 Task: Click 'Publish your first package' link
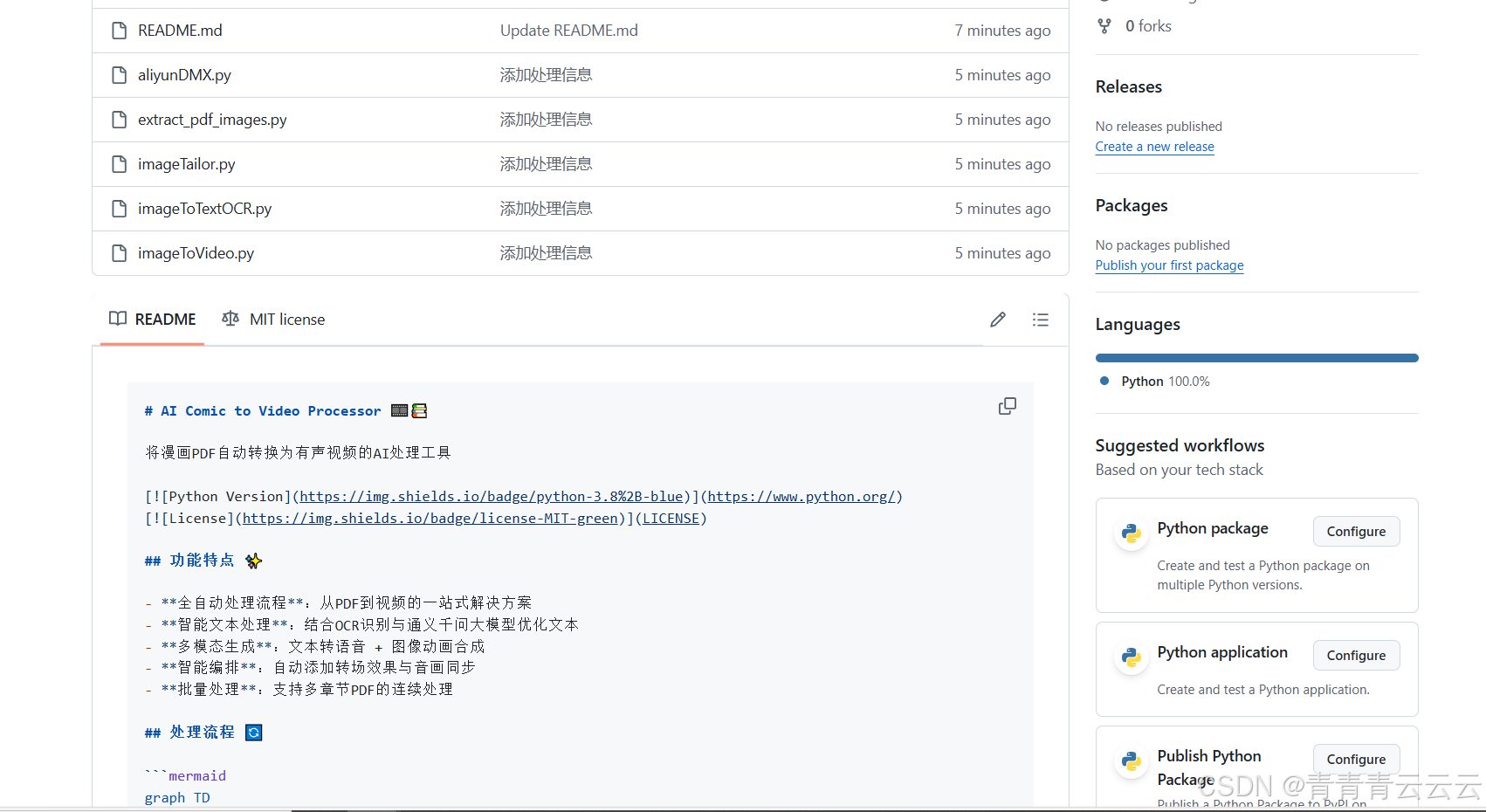1170,265
